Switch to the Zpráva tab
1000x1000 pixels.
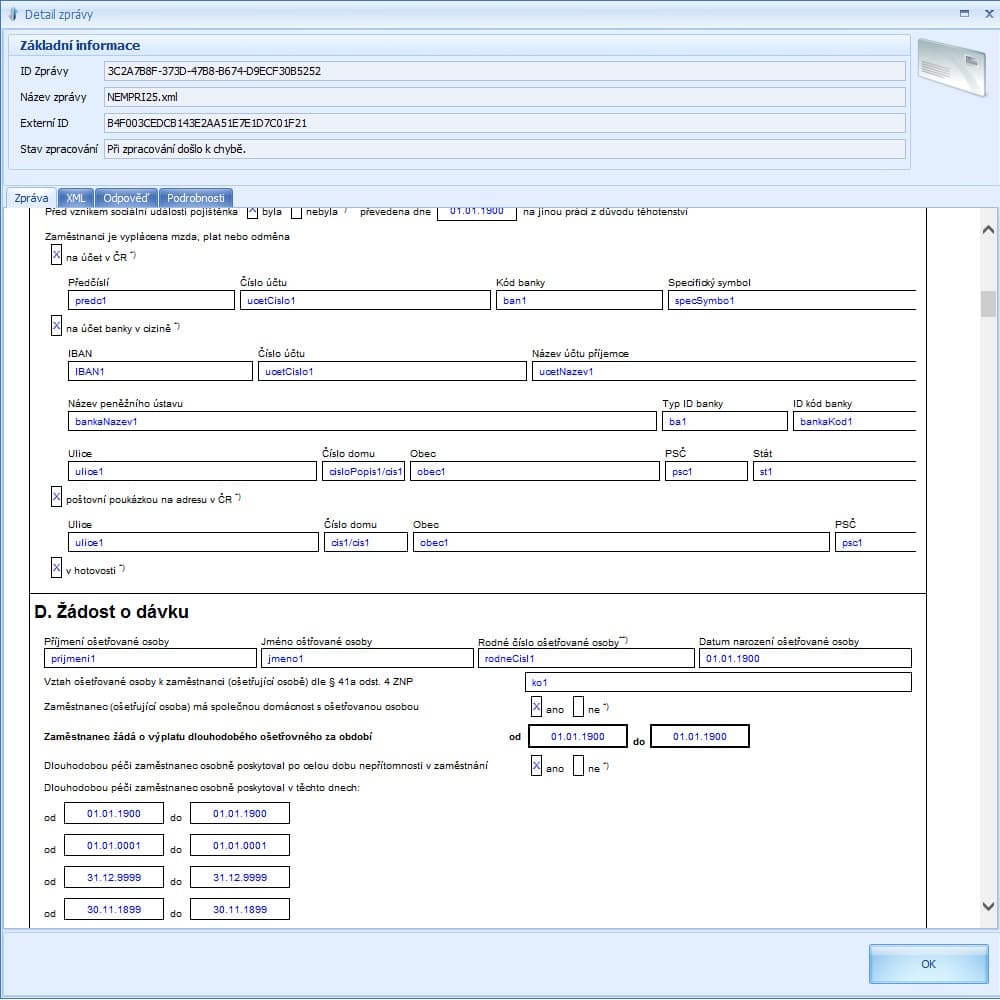click(31, 198)
